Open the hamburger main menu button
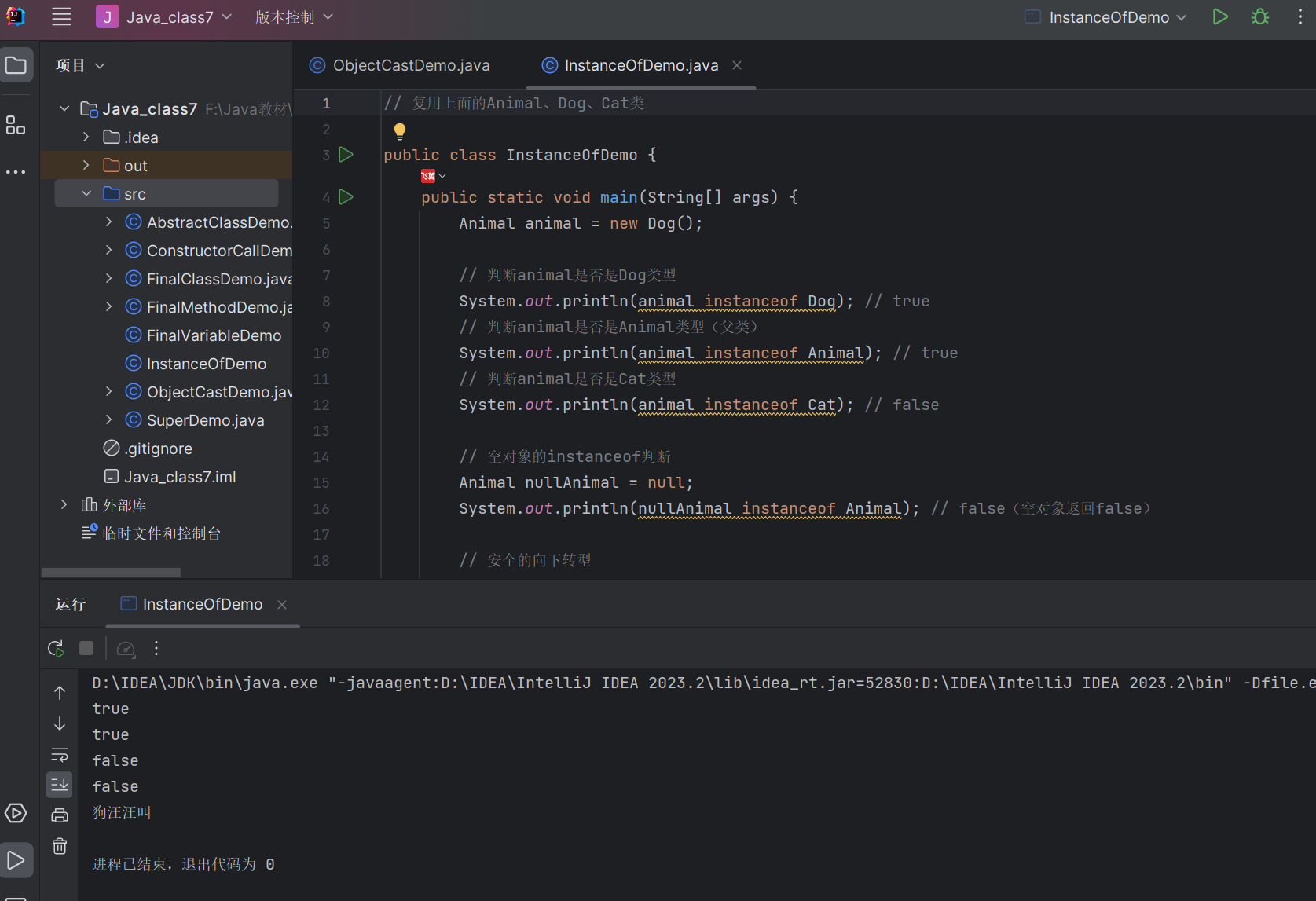The width and height of the screenshot is (1316, 901). point(61,17)
